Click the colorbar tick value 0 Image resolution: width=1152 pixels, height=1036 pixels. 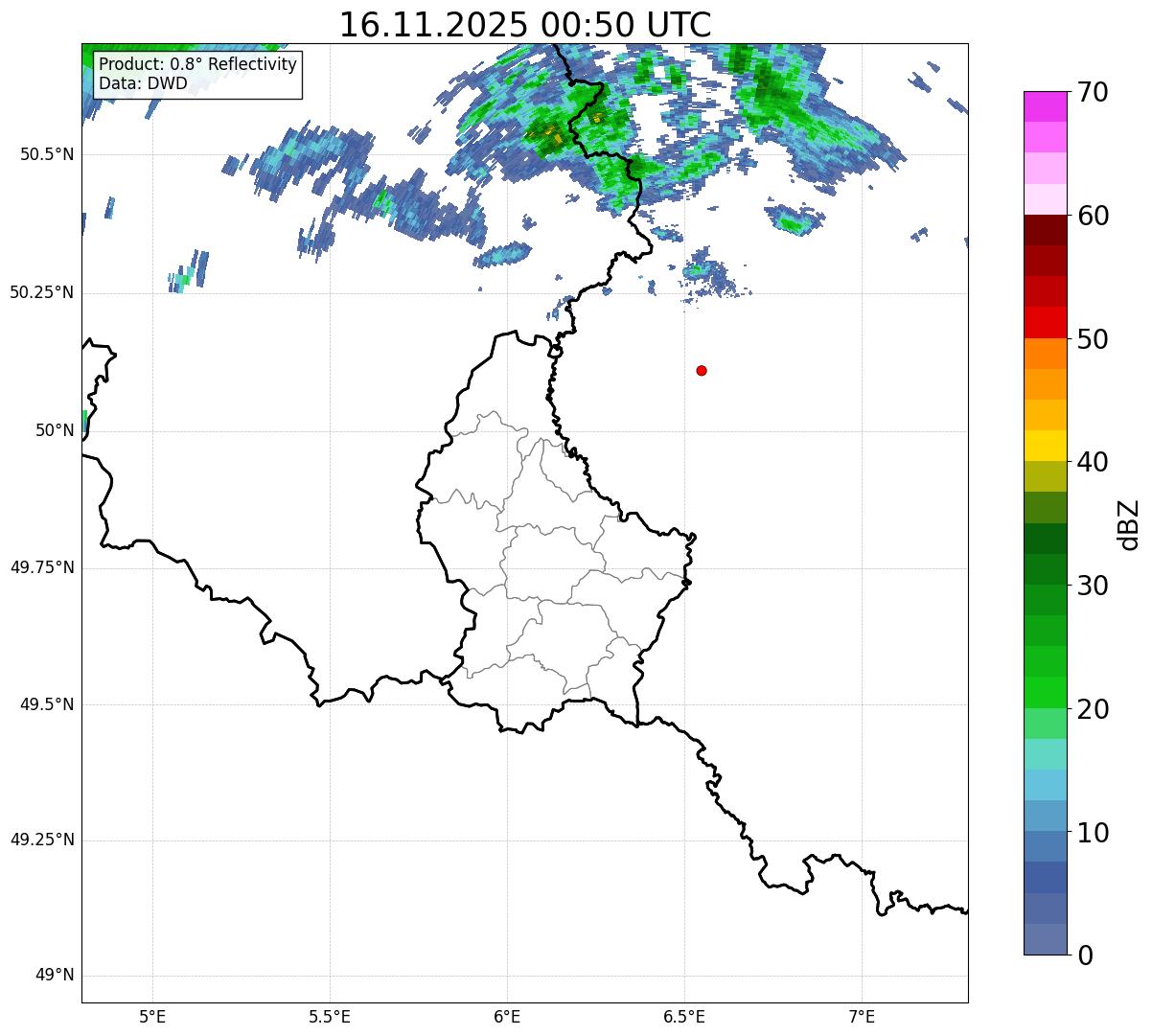click(1084, 955)
